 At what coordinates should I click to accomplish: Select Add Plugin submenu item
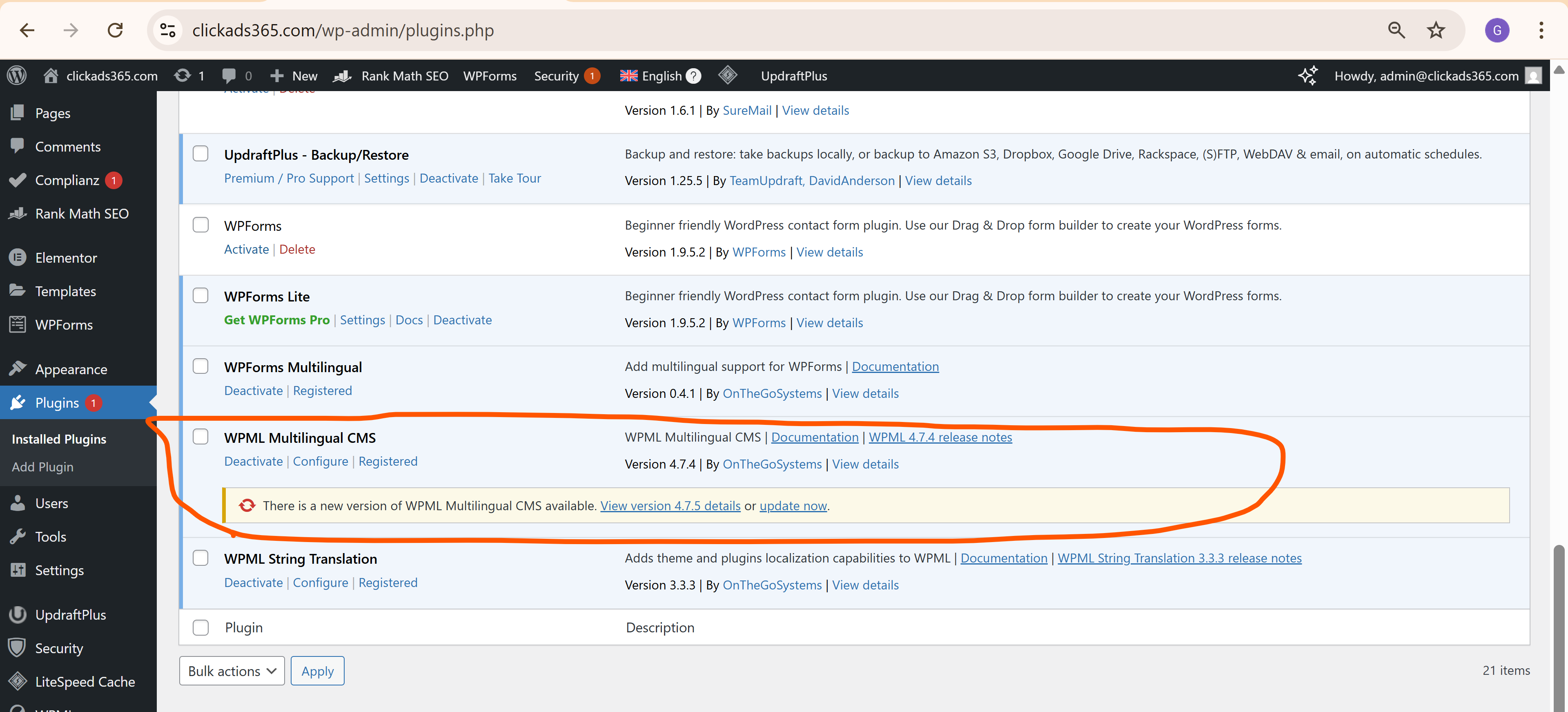42,466
